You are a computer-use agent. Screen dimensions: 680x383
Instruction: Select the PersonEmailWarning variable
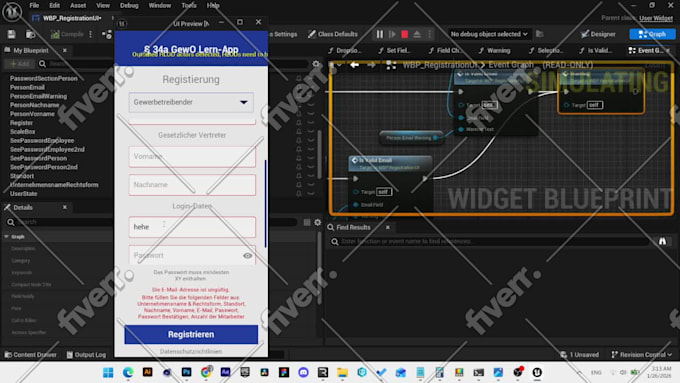coord(39,96)
